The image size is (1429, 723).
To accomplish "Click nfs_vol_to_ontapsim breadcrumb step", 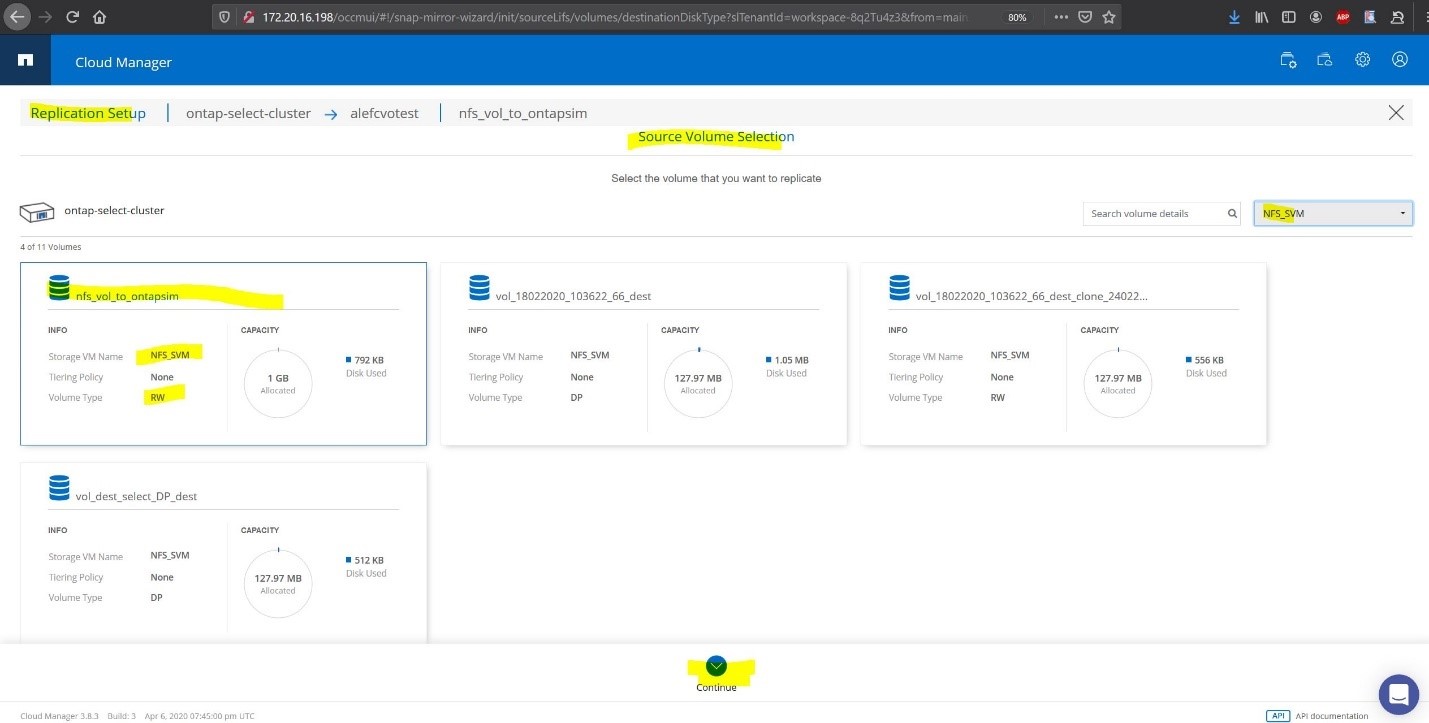I will point(523,113).
